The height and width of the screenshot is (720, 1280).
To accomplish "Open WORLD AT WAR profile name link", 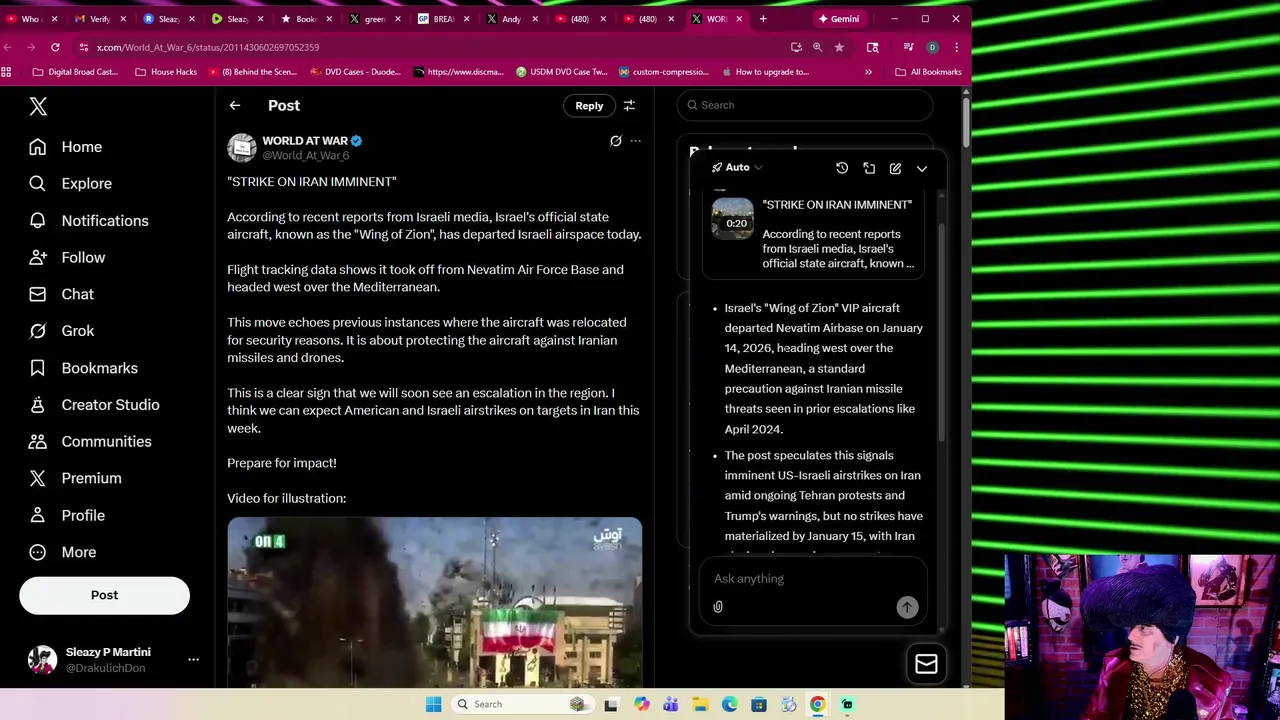I will 305,141.
